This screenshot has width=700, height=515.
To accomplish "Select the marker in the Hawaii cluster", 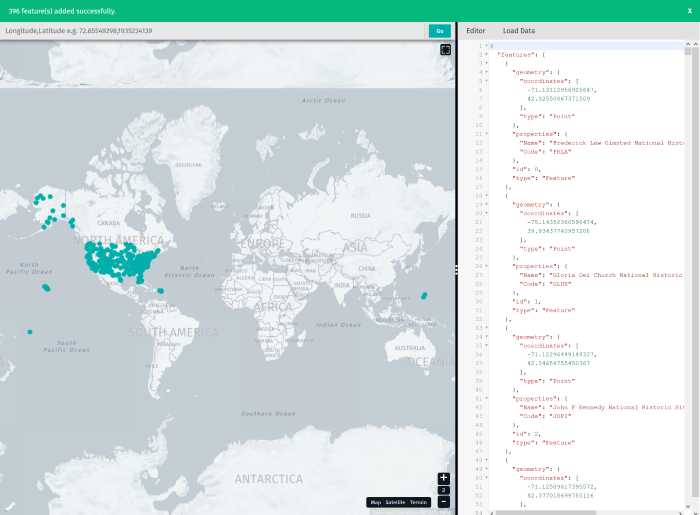I will tap(46, 288).
